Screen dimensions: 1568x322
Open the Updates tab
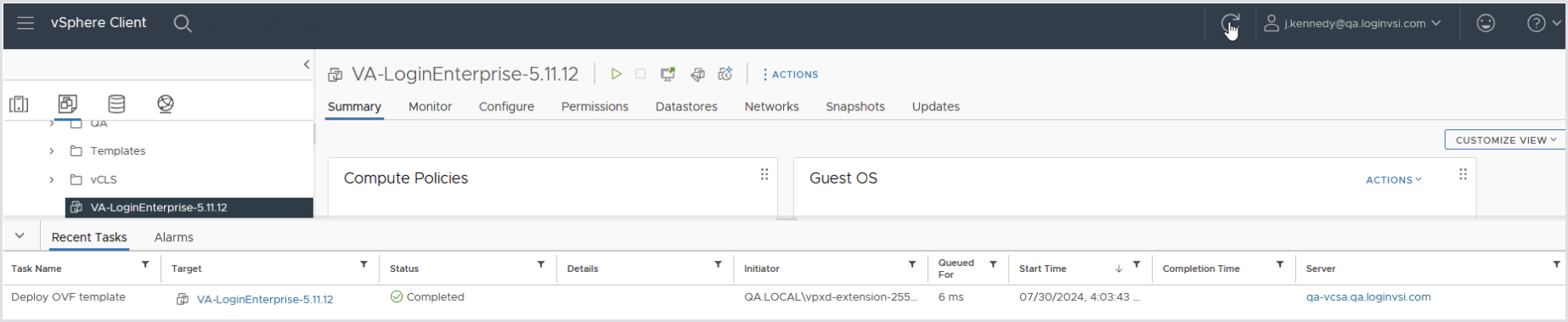point(935,107)
